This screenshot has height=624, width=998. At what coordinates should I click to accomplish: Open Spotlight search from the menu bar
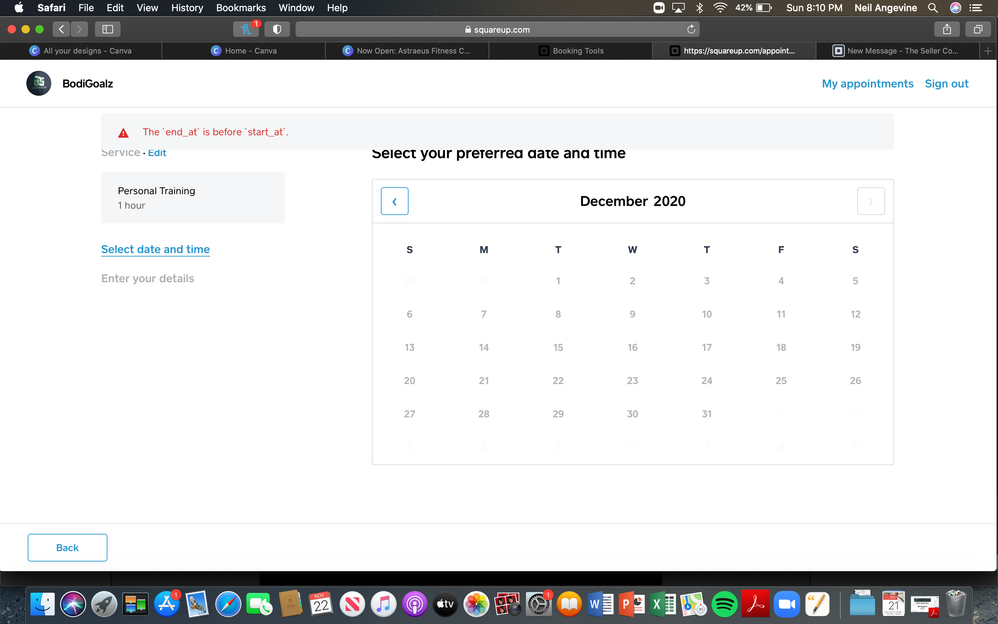coord(932,8)
